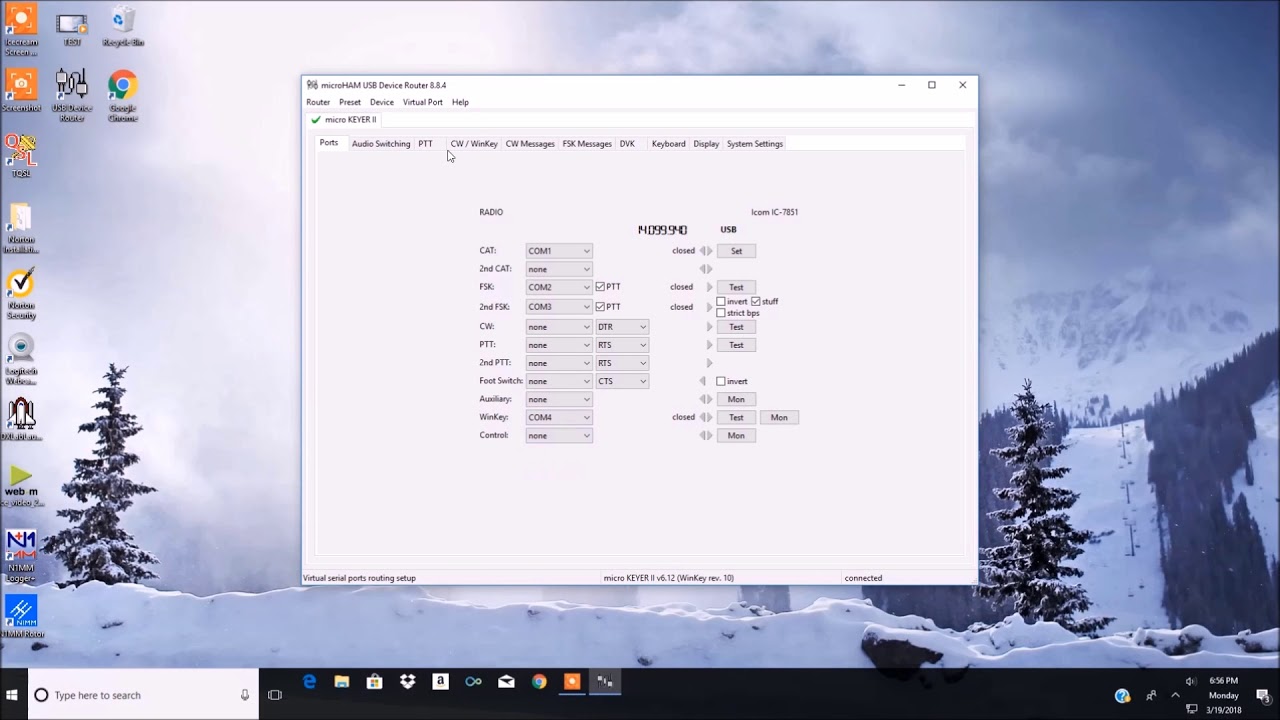Switch to the FSK Messages tab
Image resolution: width=1280 pixels, height=720 pixels.
pos(587,144)
